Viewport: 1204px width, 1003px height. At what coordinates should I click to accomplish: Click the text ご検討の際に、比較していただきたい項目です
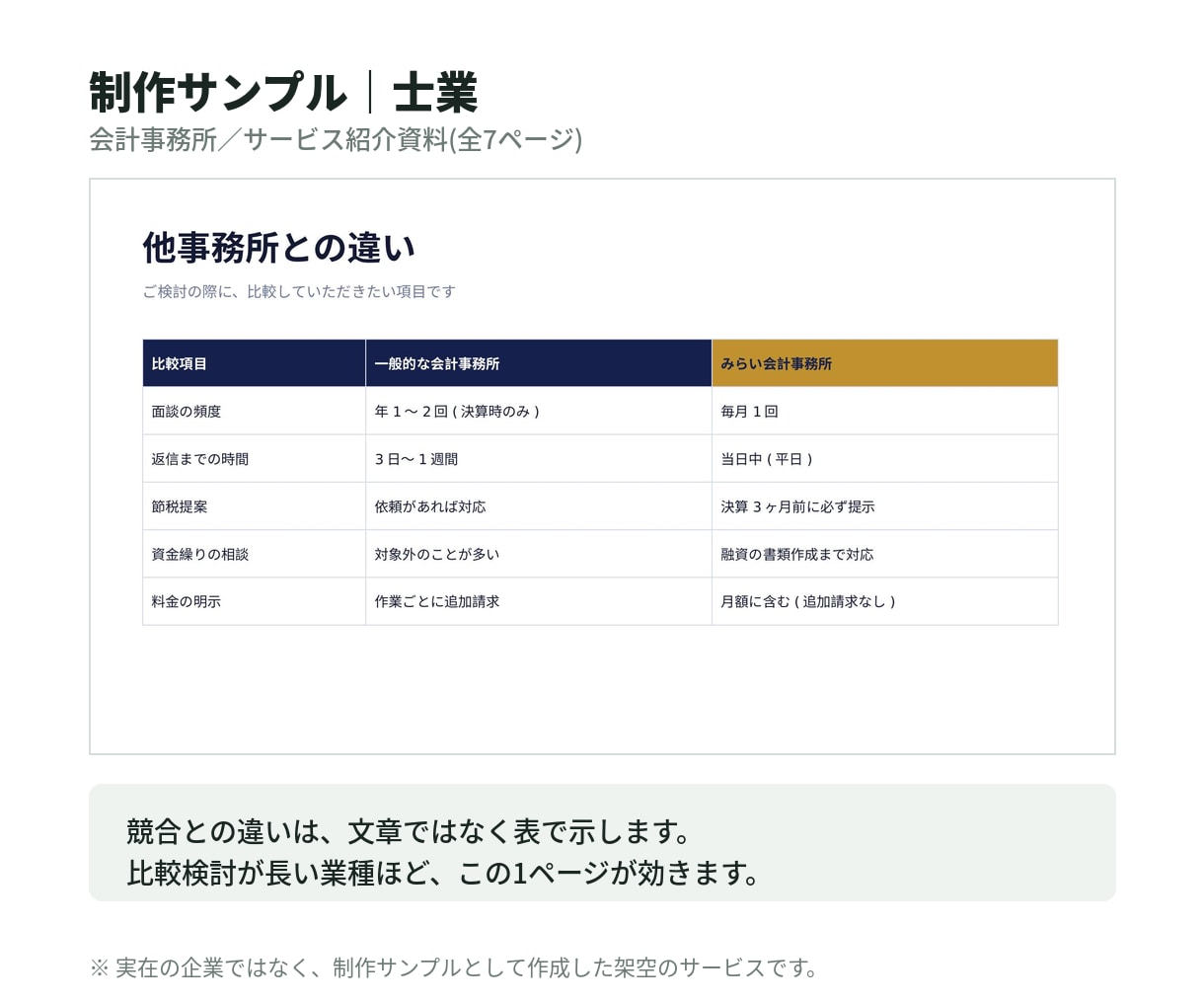(x=299, y=291)
